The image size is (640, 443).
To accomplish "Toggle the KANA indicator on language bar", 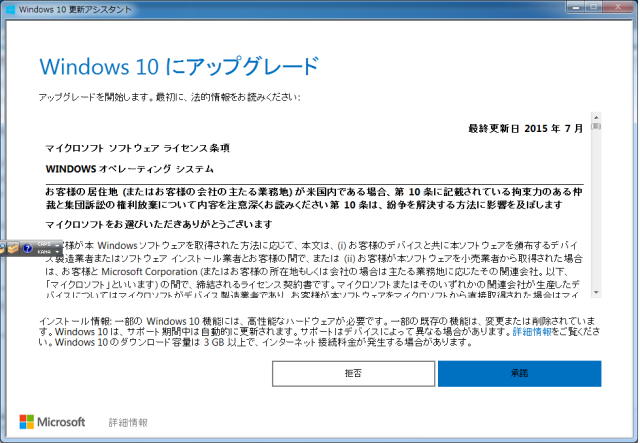I will tap(44, 252).
